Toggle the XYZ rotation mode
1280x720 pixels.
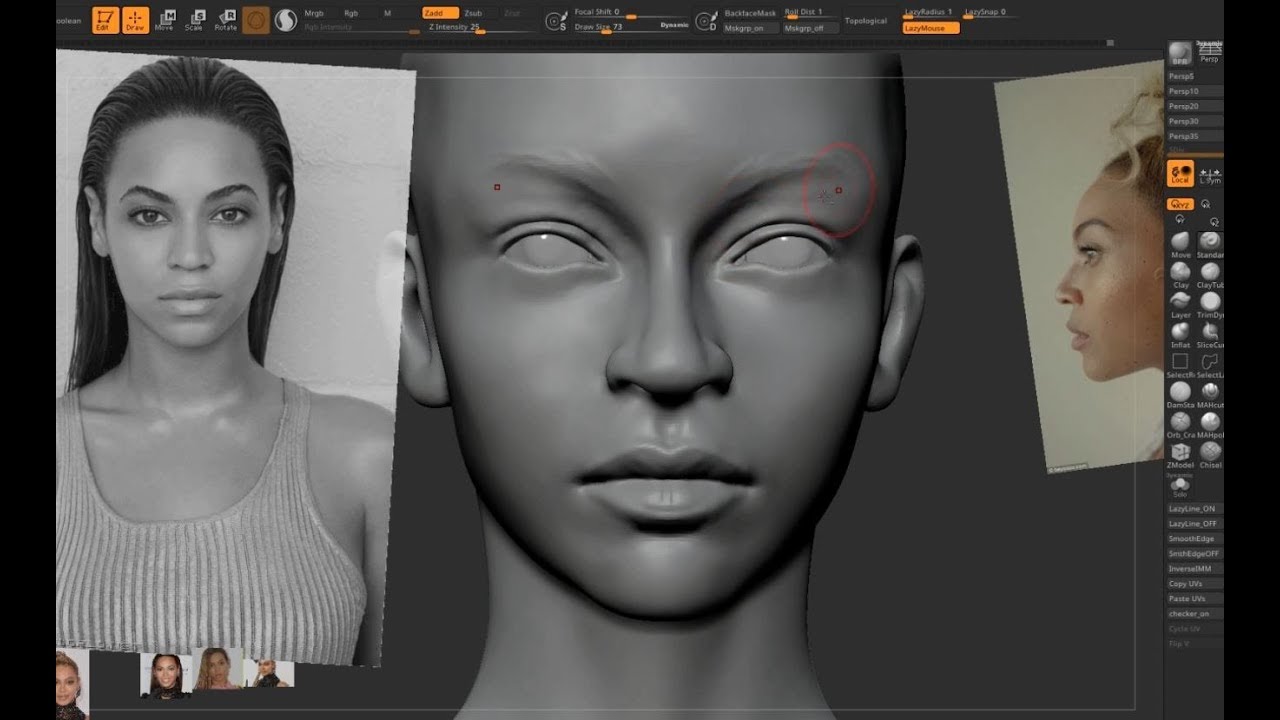click(x=1180, y=204)
